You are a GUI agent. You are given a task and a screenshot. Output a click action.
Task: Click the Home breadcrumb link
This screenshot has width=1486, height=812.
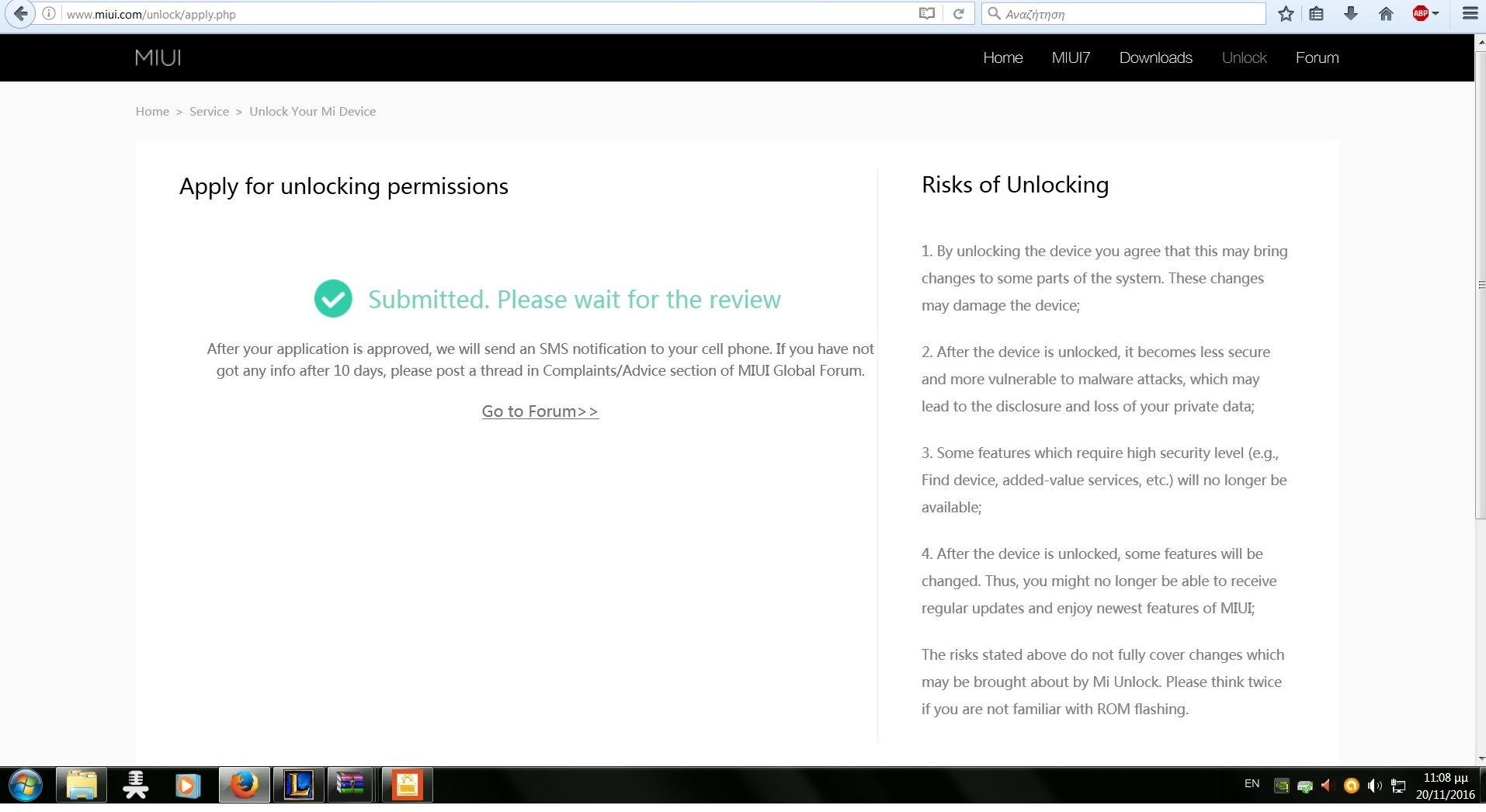(152, 111)
